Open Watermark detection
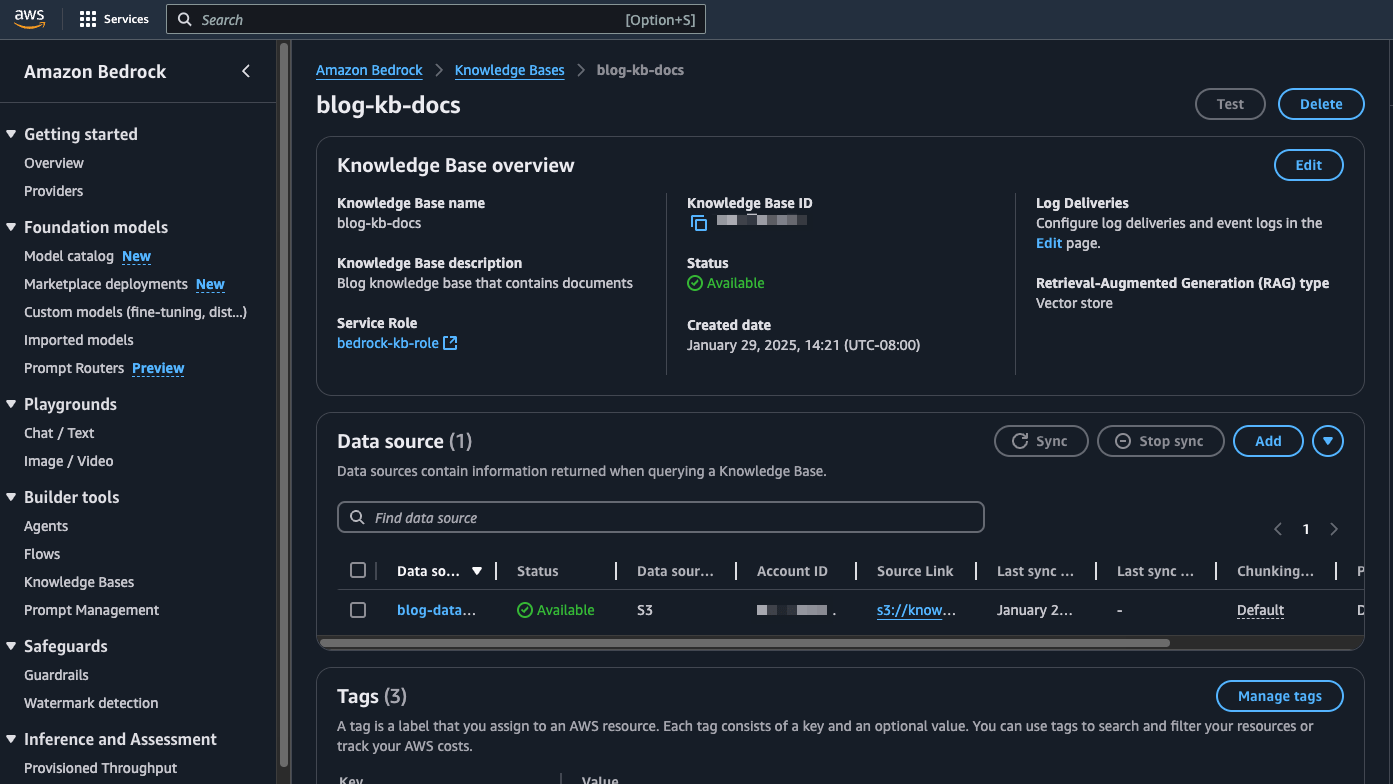The height and width of the screenshot is (784, 1393). point(91,703)
